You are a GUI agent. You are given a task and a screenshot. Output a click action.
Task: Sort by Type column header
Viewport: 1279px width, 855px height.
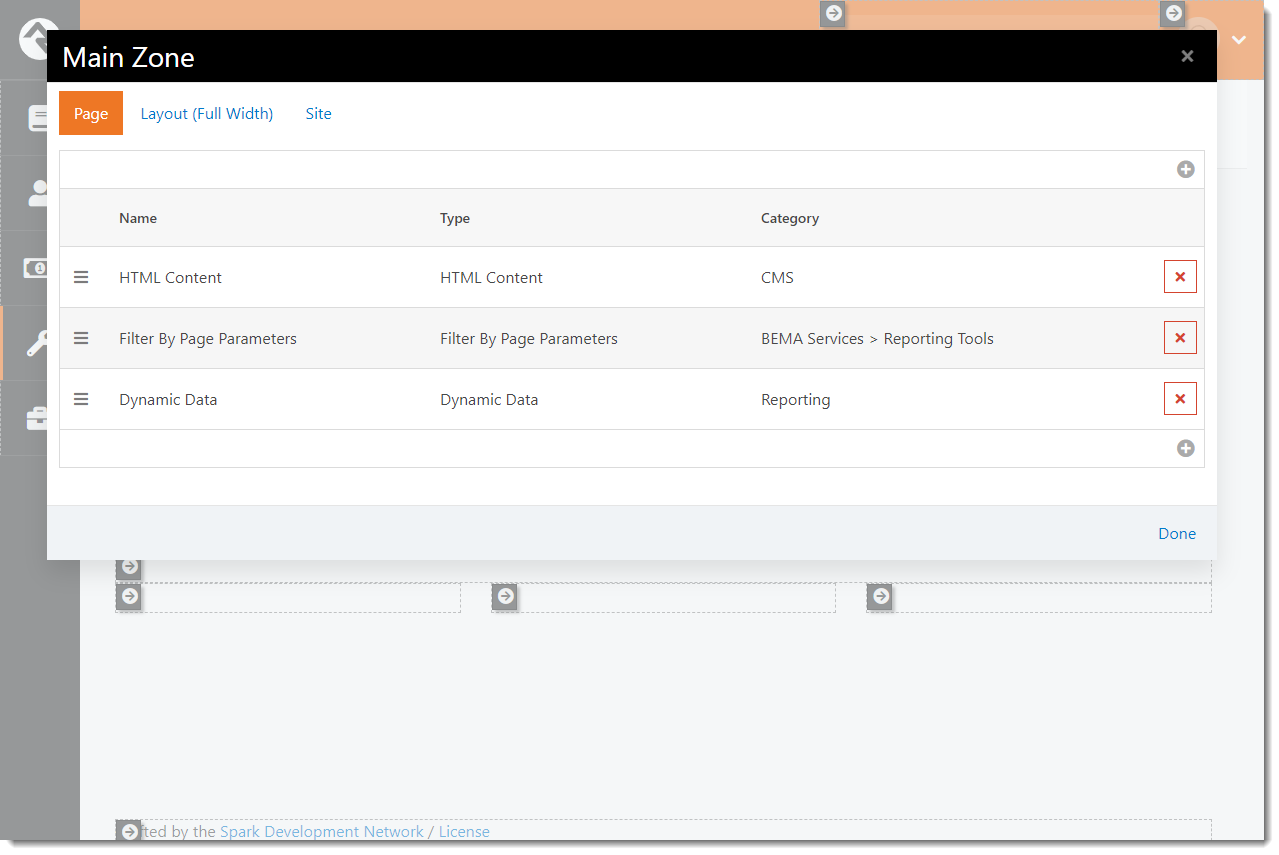pyautogui.click(x=455, y=218)
